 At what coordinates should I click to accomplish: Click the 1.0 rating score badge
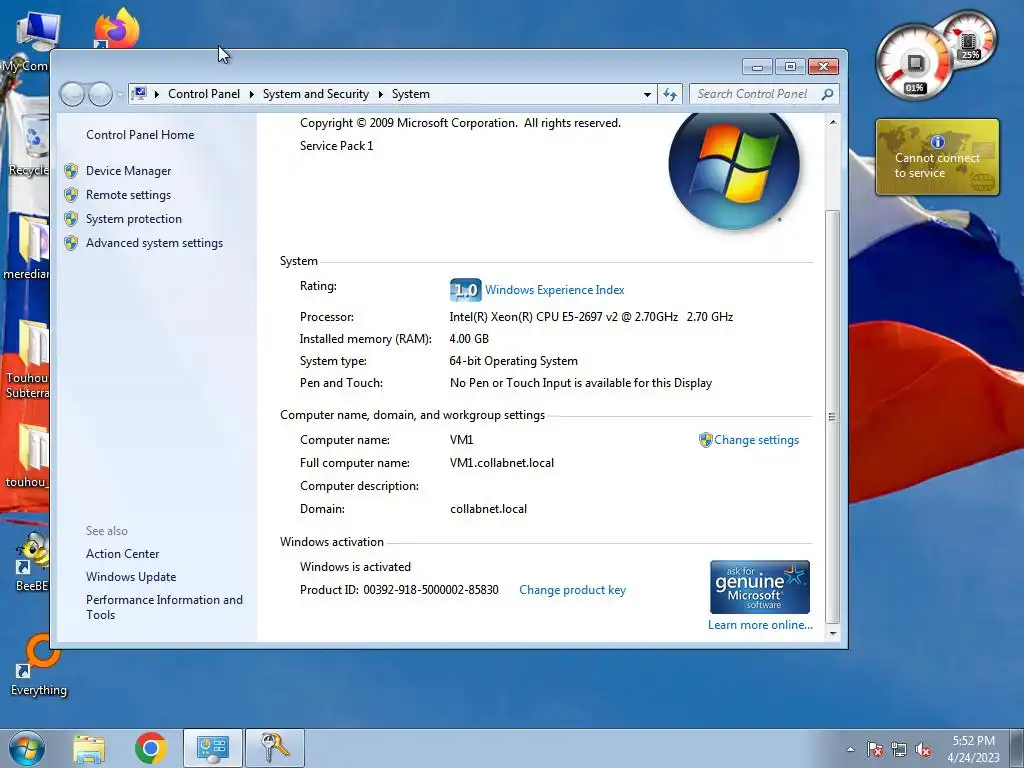(x=466, y=290)
